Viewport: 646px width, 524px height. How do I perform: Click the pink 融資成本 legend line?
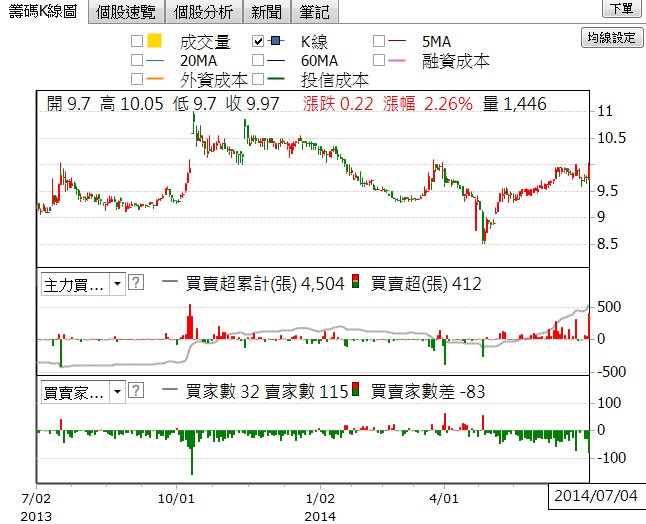pos(397,61)
